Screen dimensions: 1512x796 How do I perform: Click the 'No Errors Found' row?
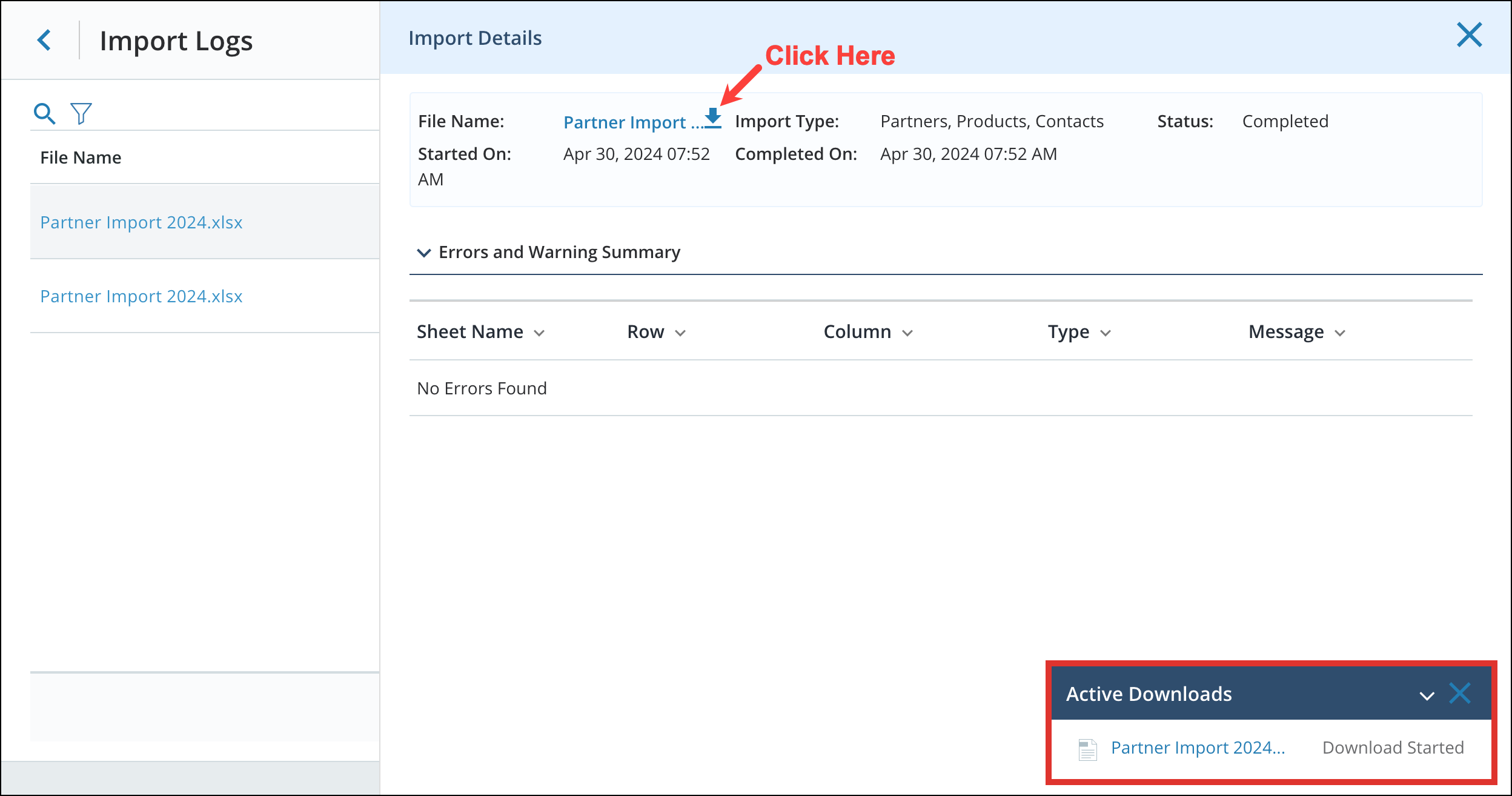pyautogui.click(x=941, y=388)
